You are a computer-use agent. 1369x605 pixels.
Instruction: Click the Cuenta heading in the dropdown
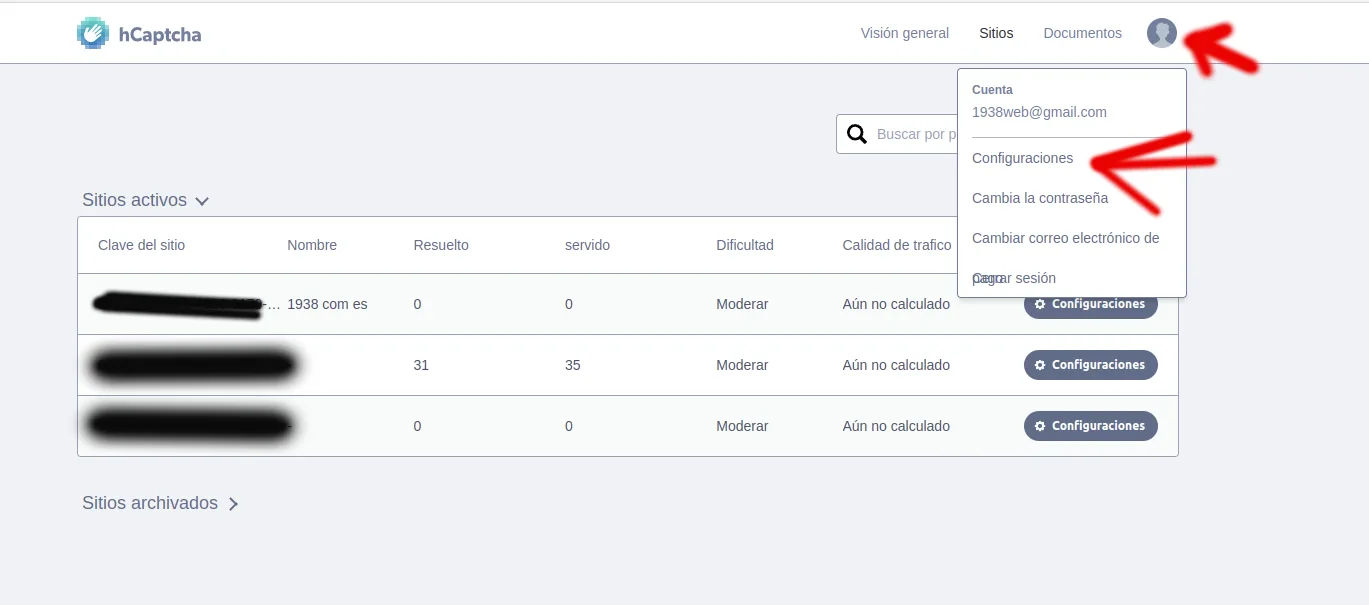pos(992,90)
